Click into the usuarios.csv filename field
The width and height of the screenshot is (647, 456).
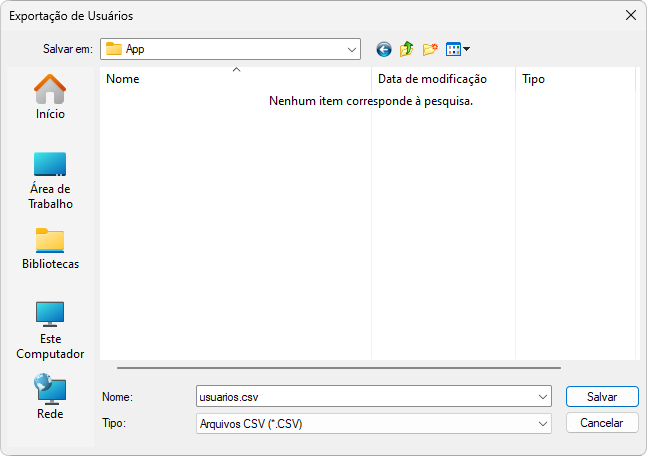[365, 397]
